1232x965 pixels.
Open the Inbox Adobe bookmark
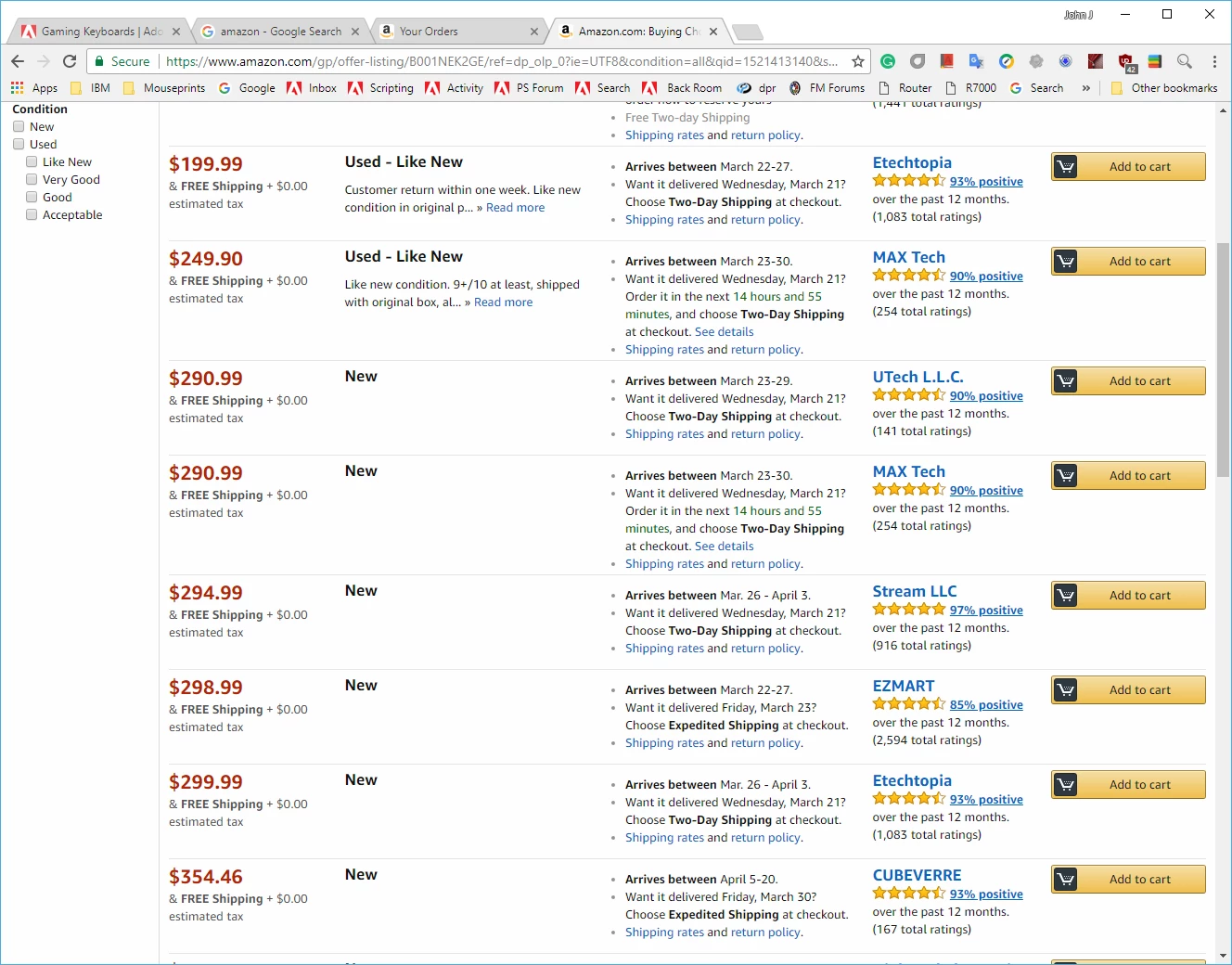[312, 88]
